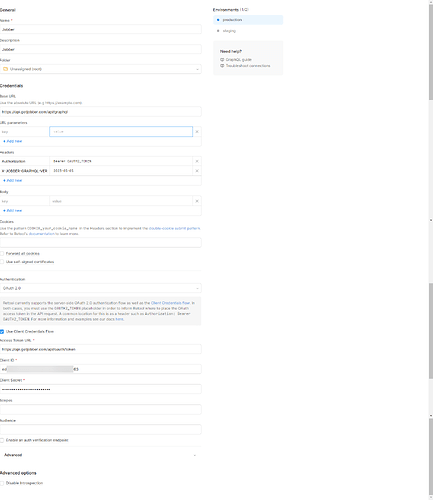Click the plus icon under Headers

[4, 181]
